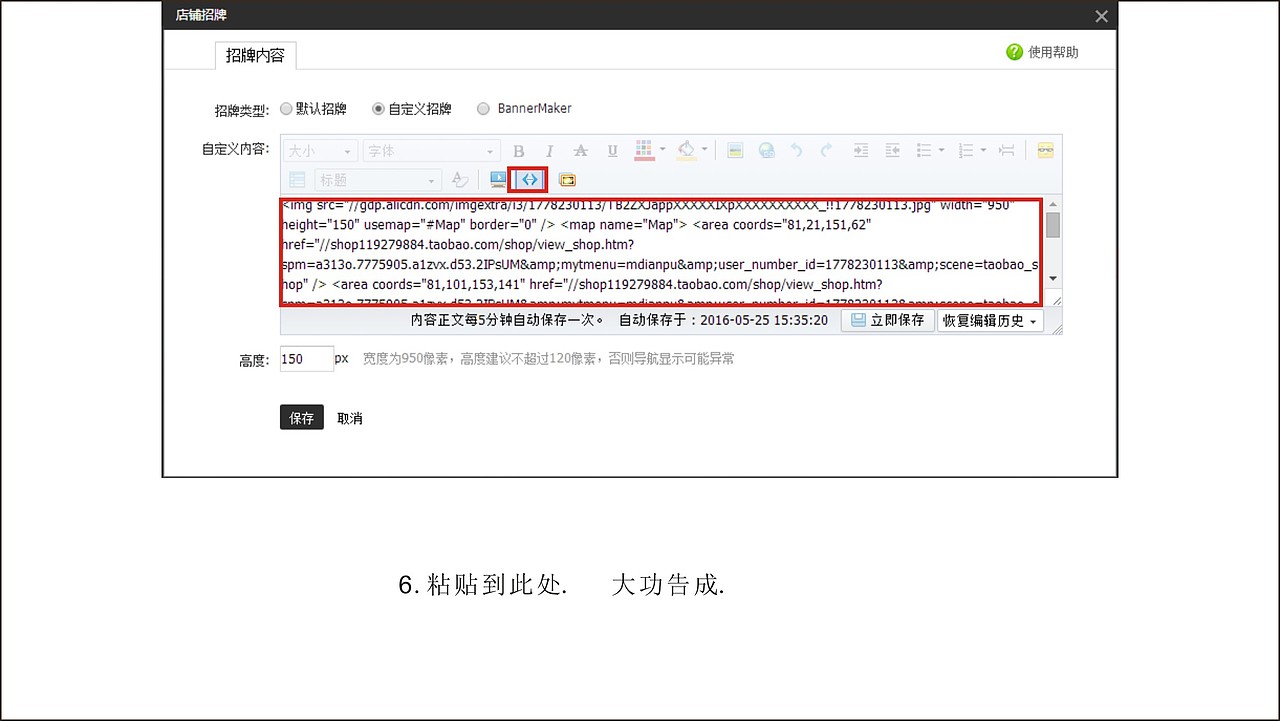1280x721 pixels.
Task: Click the green help question mark icon
Action: coord(1014,52)
